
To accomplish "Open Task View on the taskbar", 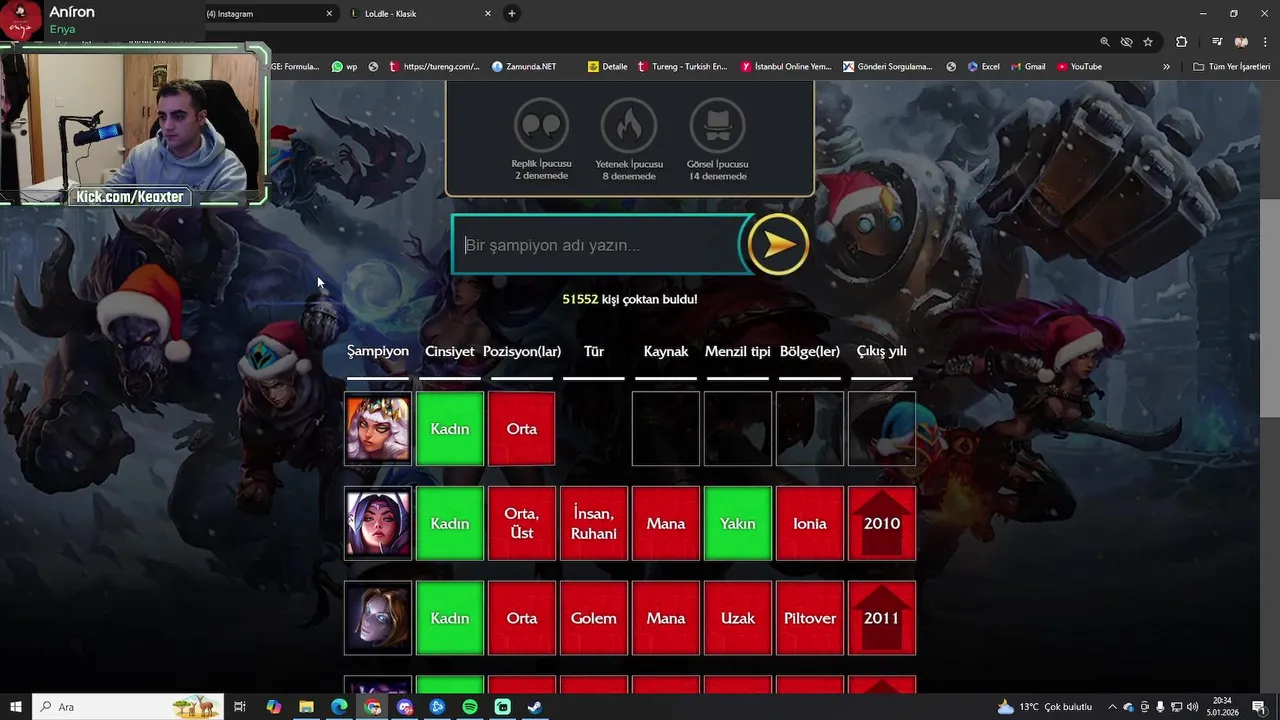I will click(240, 707).
